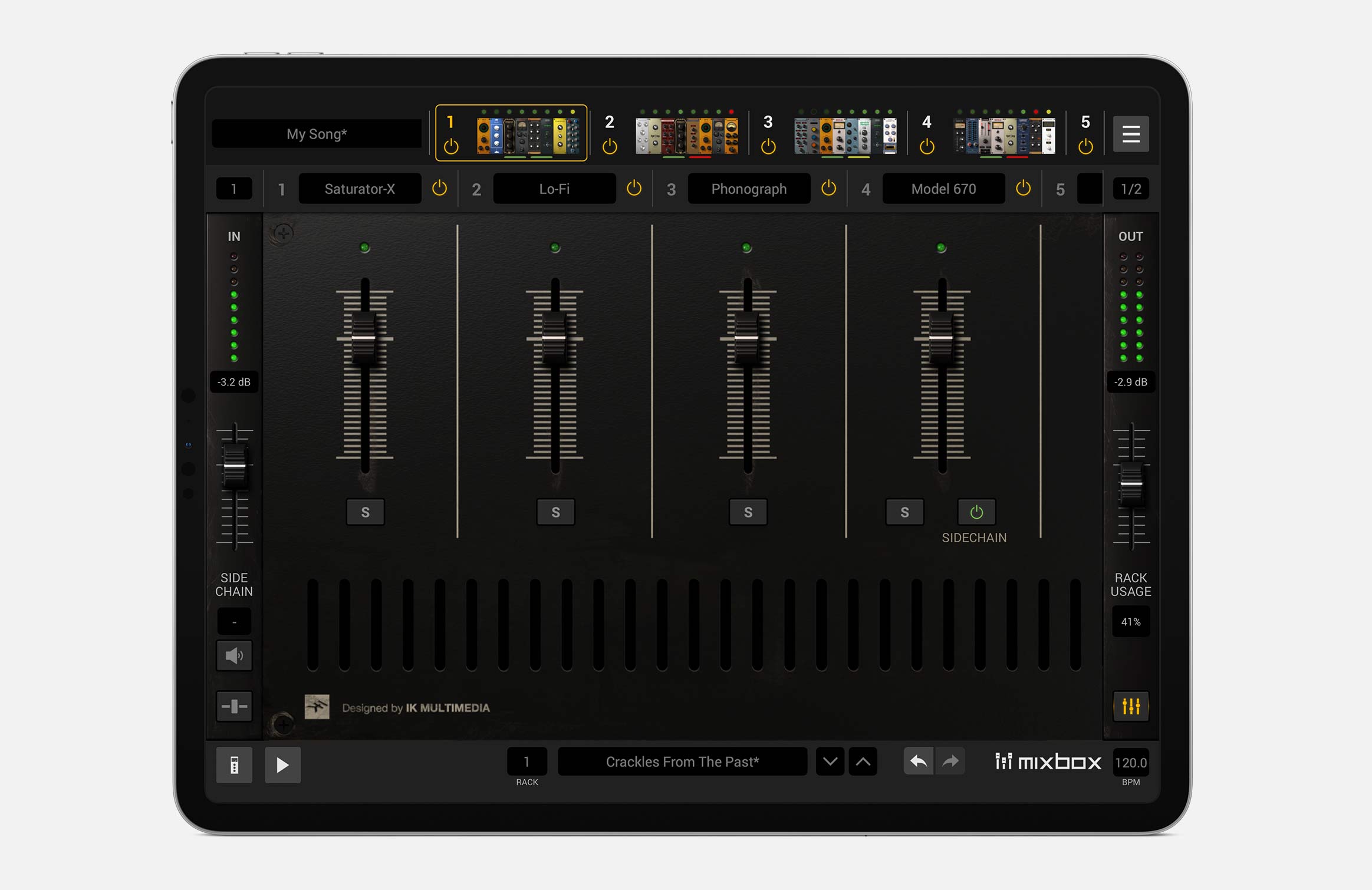Open the hamburger menu
The image size is (1372, 890).
coord(1130,134)
